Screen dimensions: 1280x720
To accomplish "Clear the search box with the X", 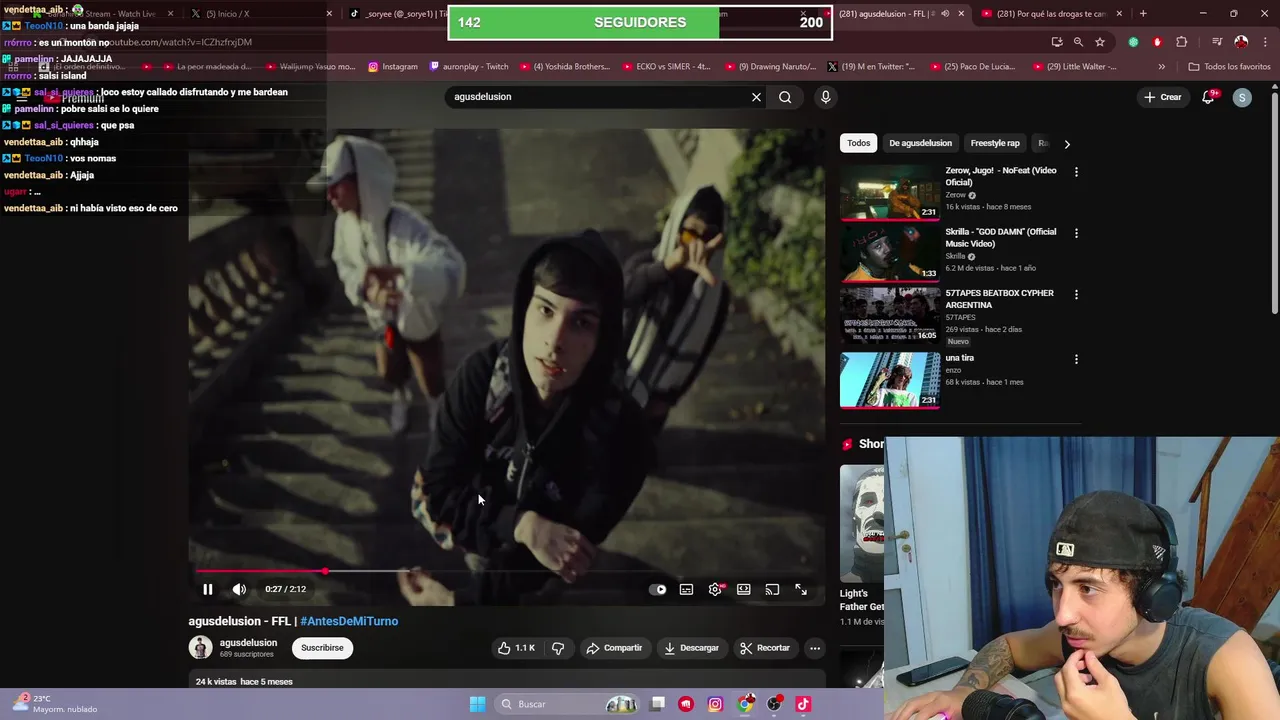I will tap(756, 97).
